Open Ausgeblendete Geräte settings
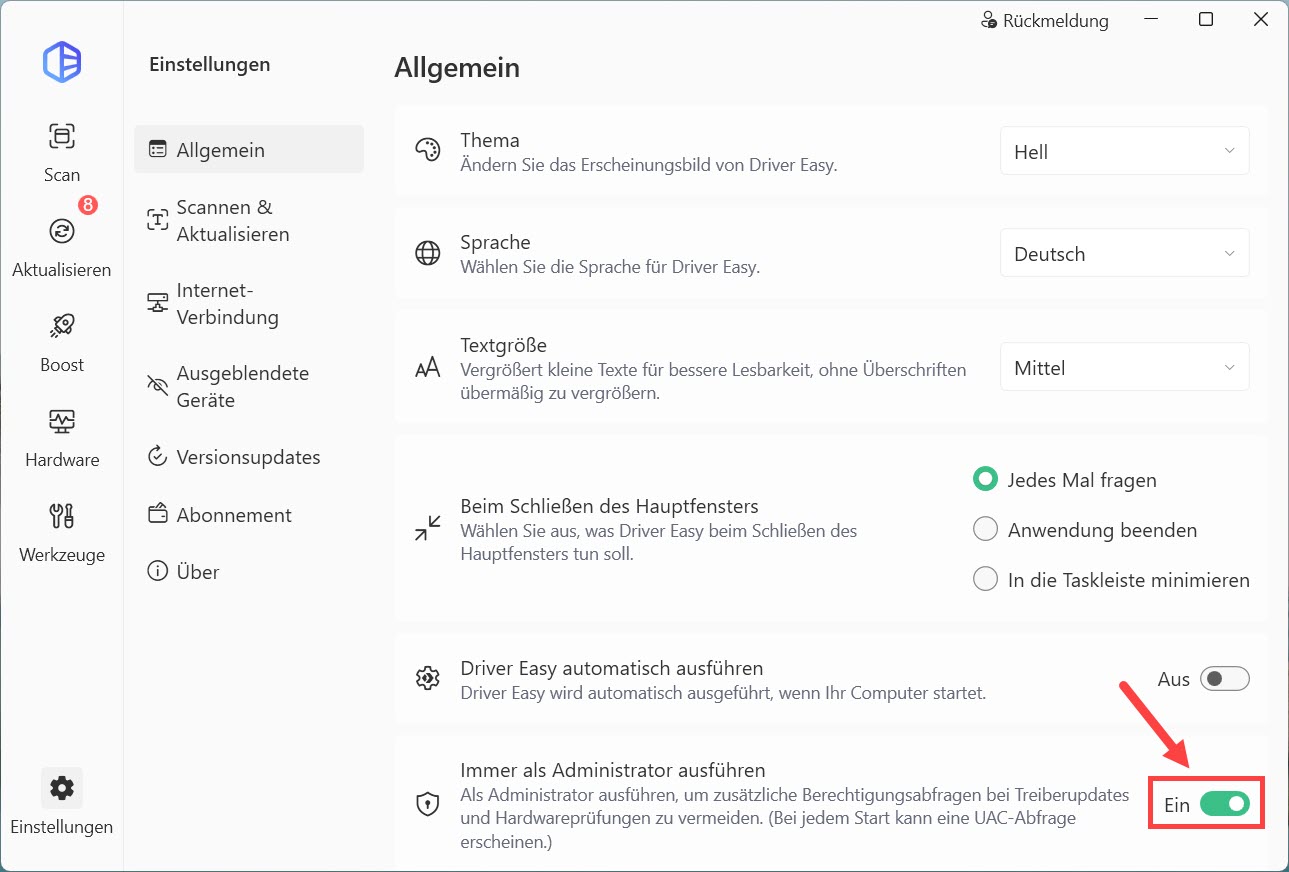This screenshot has height=872, width=1289. [249, 387]
